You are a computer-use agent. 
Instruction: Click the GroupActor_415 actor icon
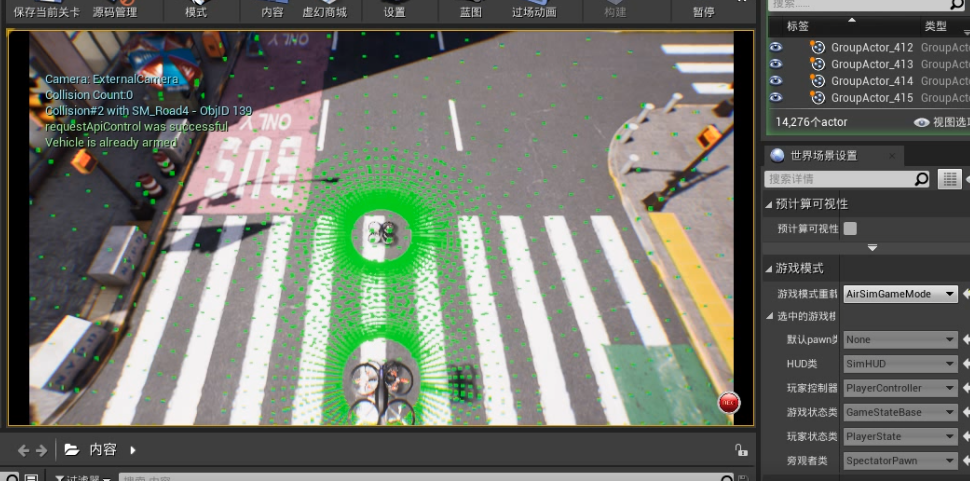(x=818, y=97)
